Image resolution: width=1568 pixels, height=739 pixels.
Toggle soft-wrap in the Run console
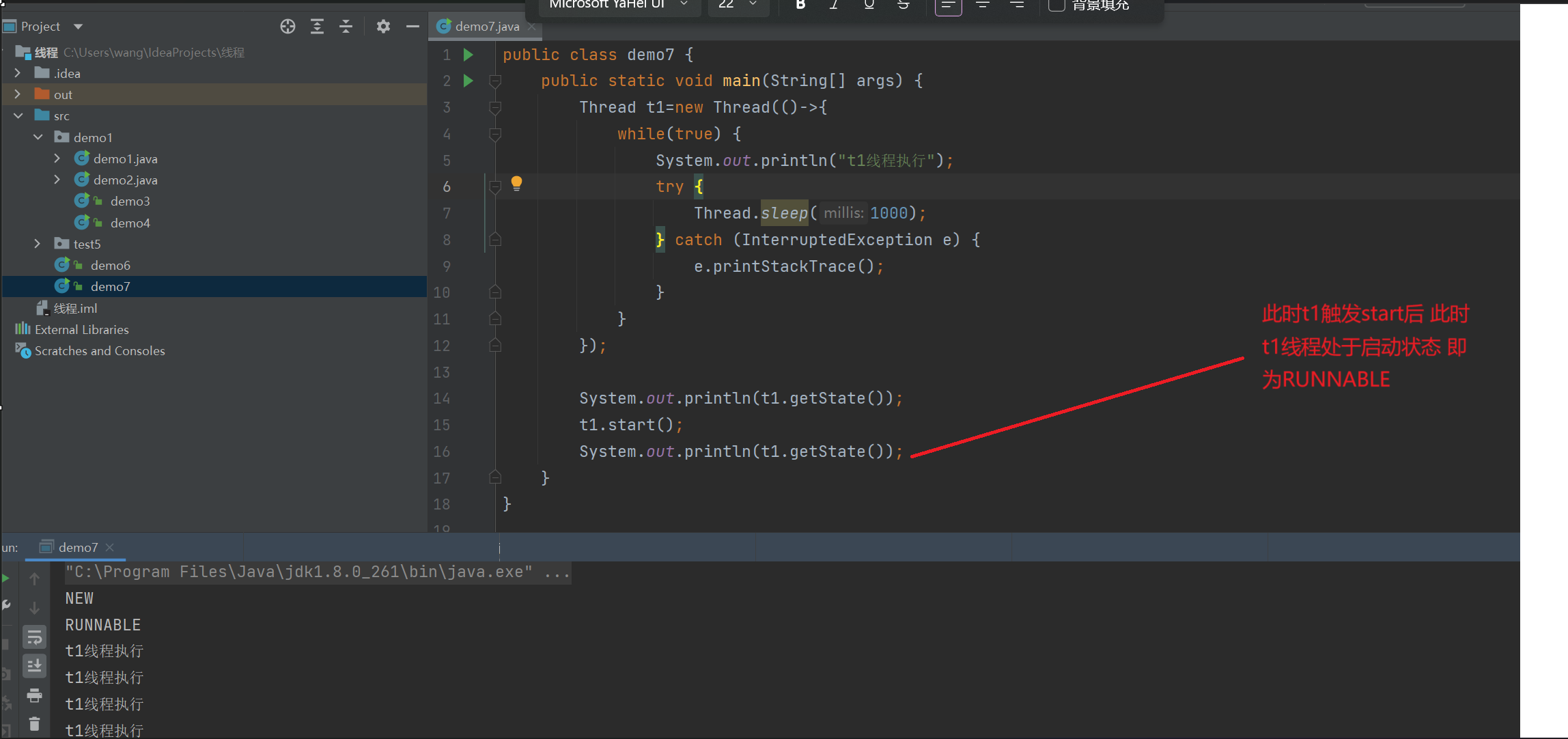click(x=35, y=637)
